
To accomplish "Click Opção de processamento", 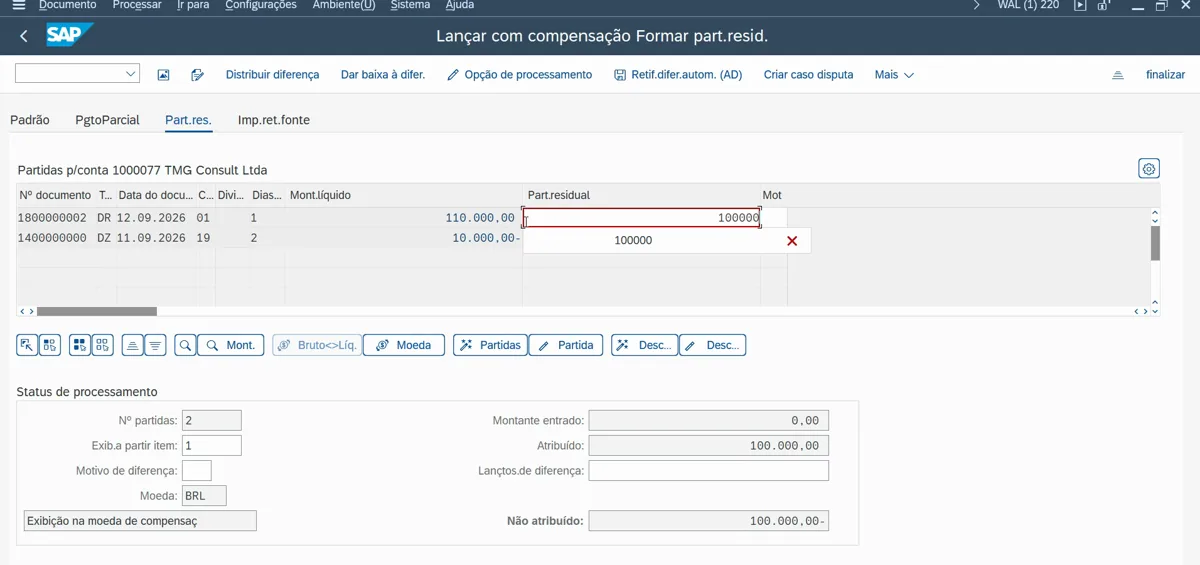I will coord(519,75).
